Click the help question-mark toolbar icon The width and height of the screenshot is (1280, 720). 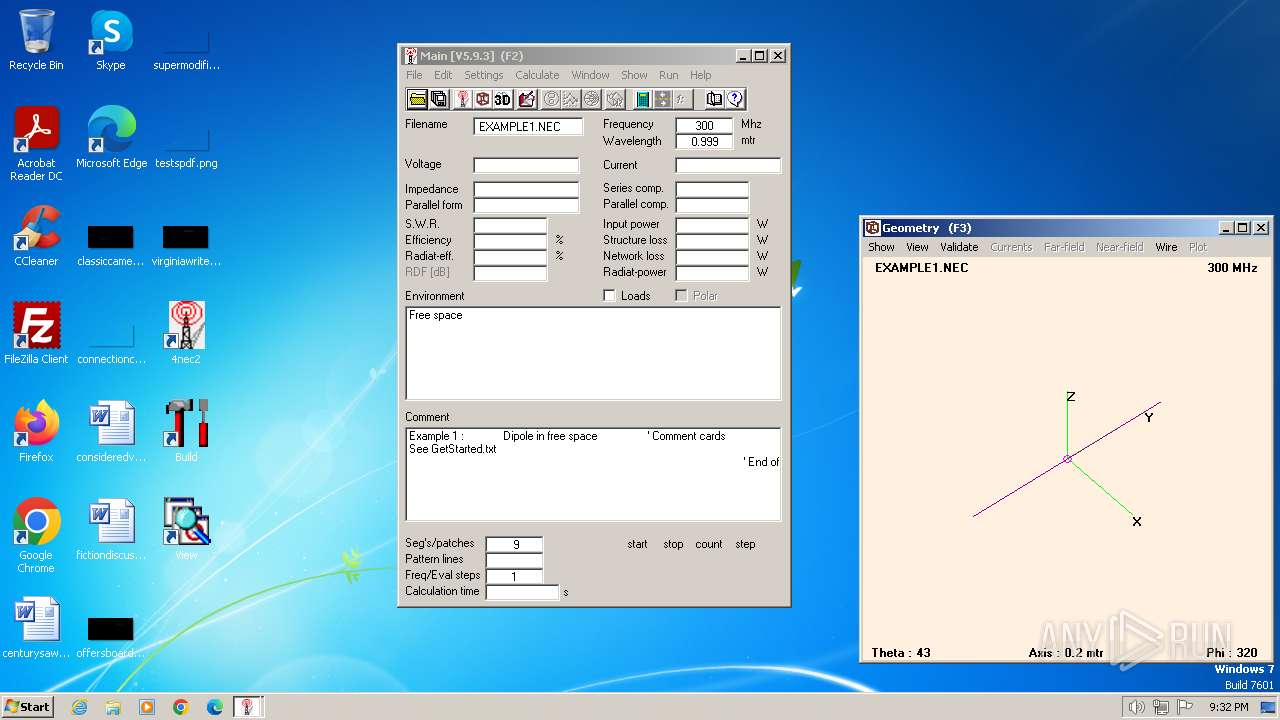[x=735, y=99]
